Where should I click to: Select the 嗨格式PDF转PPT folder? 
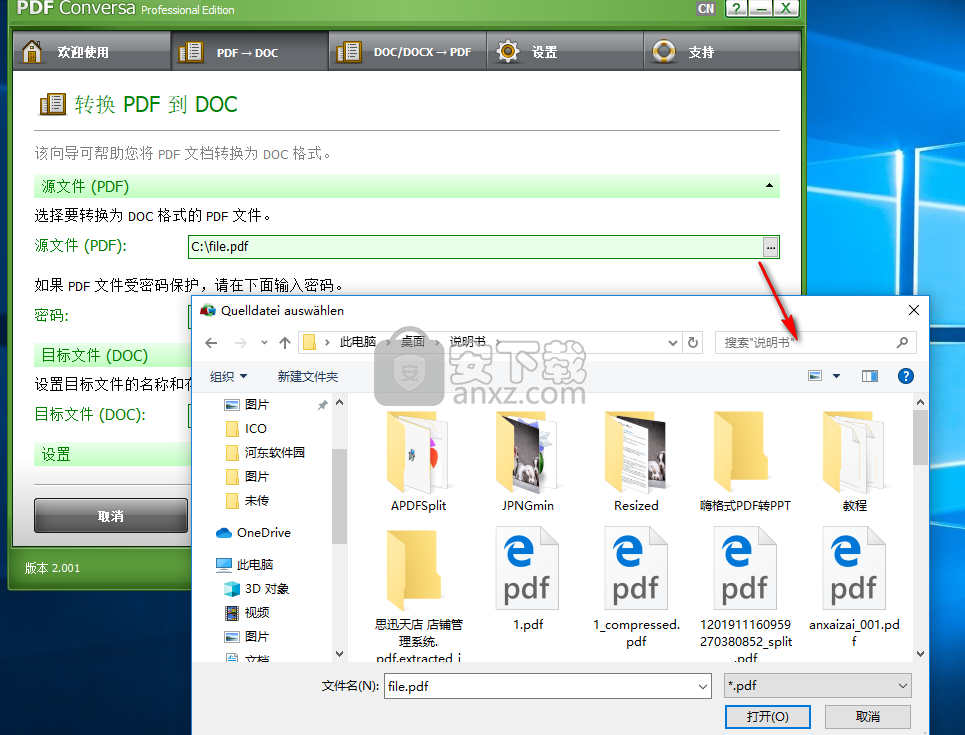coord(745,462)
